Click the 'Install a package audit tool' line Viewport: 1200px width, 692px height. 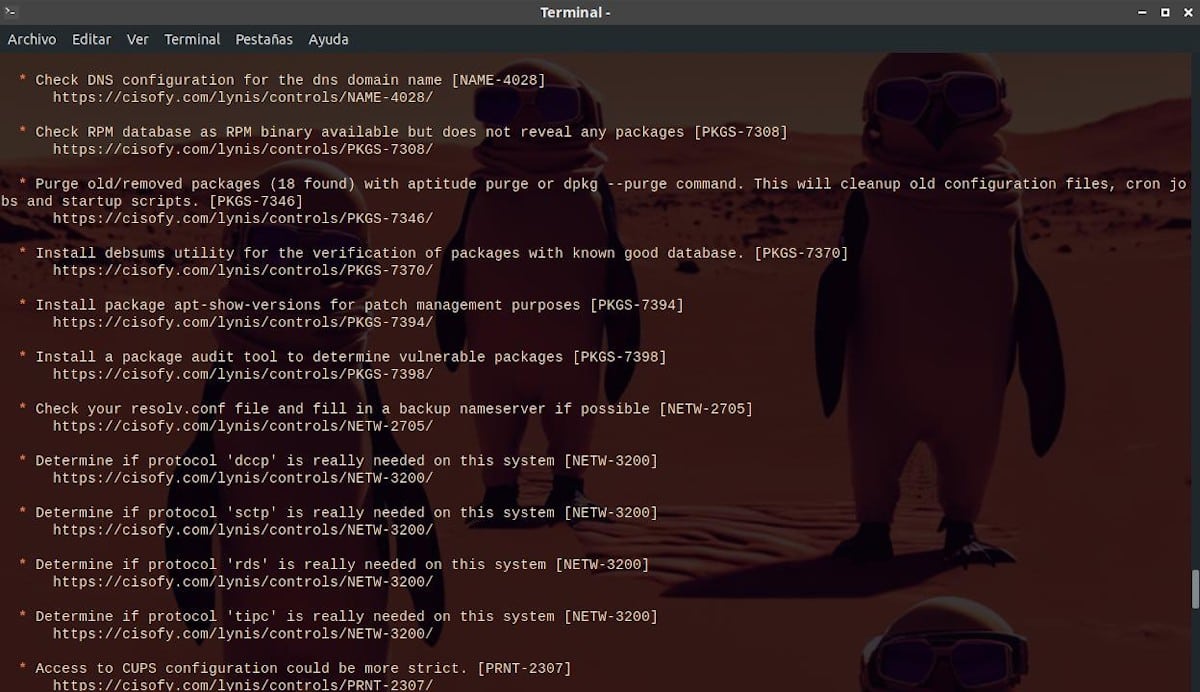click(342, 357)
